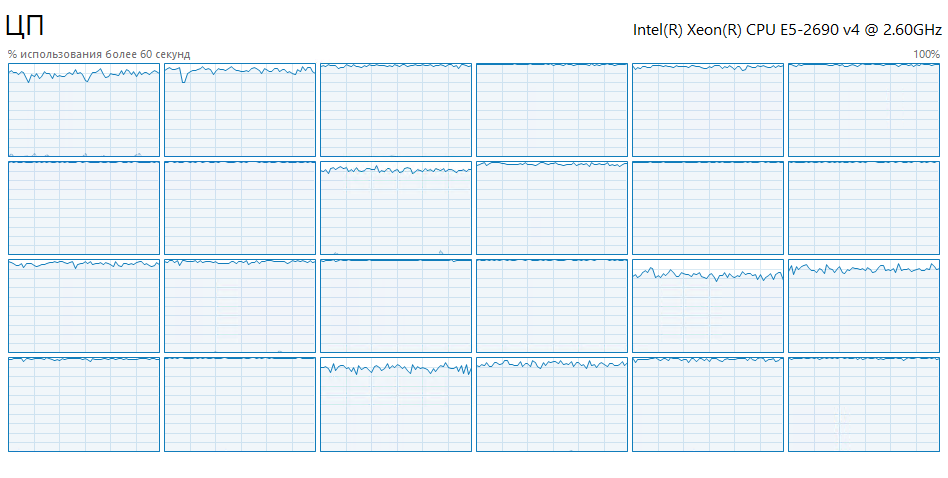Screen dimensions: 948x478
Task: Click the fourth graph in the bottom row
Action: pyautogui.click(x=552, y=404)
